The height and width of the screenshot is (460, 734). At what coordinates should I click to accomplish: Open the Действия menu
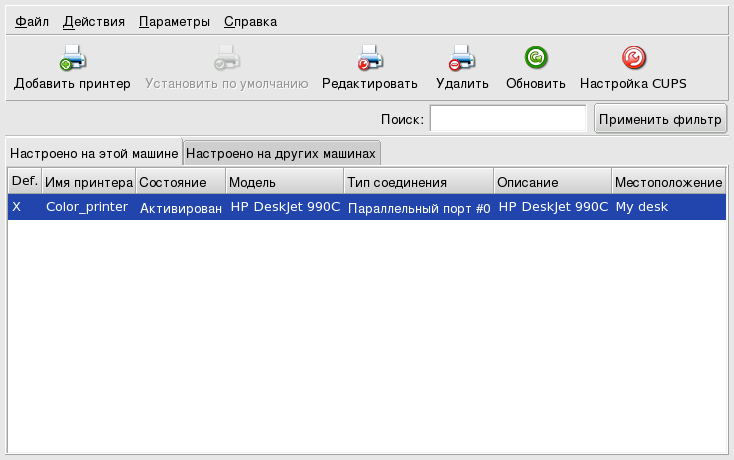[x=93, y=21]
